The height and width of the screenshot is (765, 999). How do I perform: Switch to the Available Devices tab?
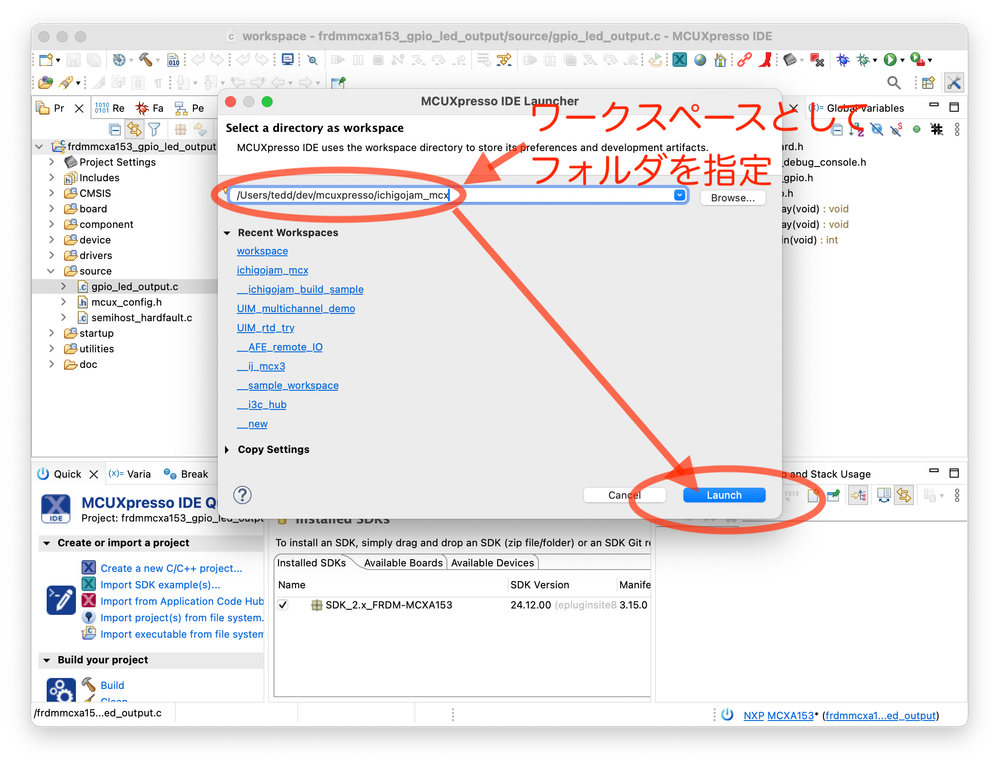tap(492, 563)
